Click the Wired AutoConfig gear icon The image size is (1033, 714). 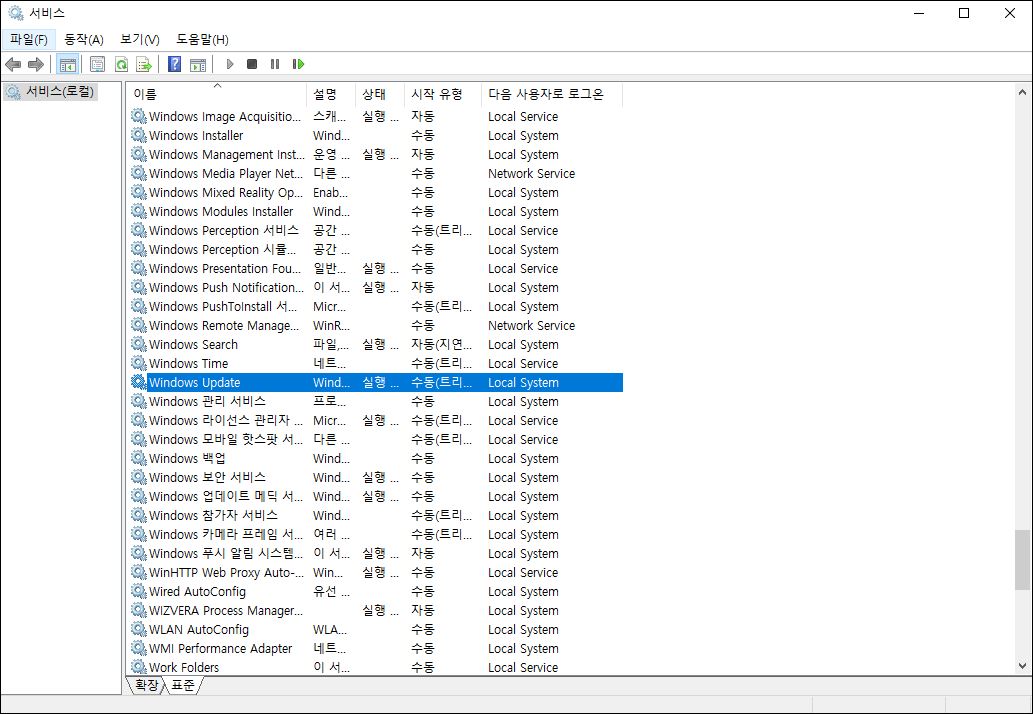click(x=138, y=591)
